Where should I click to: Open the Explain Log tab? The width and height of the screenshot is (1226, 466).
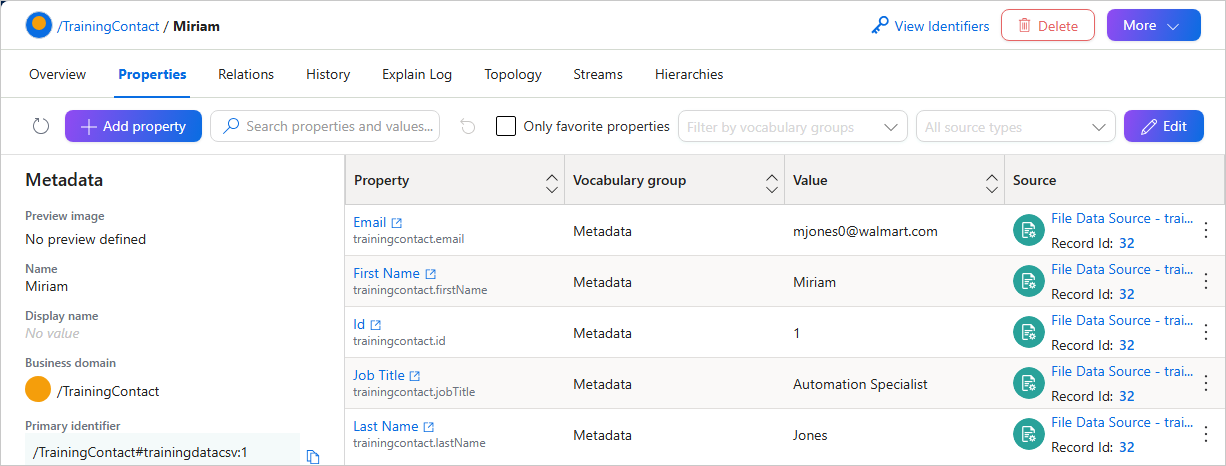[x=417, y=74]
